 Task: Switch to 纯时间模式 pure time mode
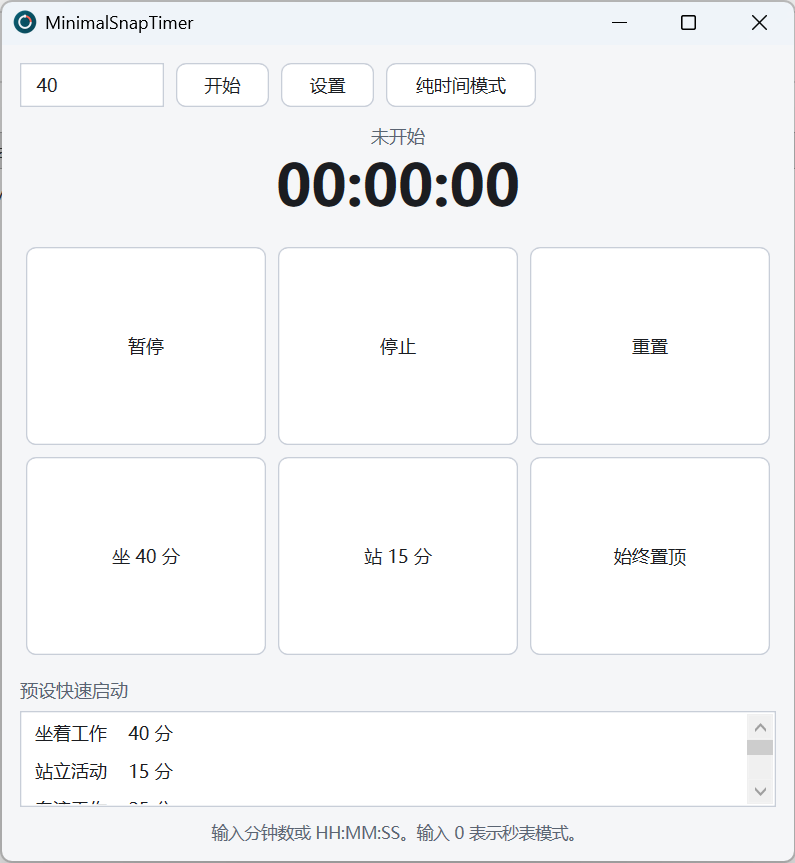(x=461, y=85)
